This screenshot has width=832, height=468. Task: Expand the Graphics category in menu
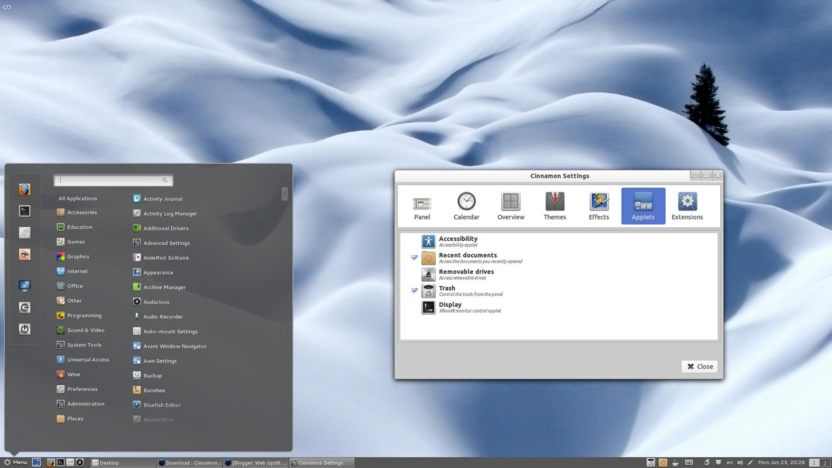tap(77, 257)
